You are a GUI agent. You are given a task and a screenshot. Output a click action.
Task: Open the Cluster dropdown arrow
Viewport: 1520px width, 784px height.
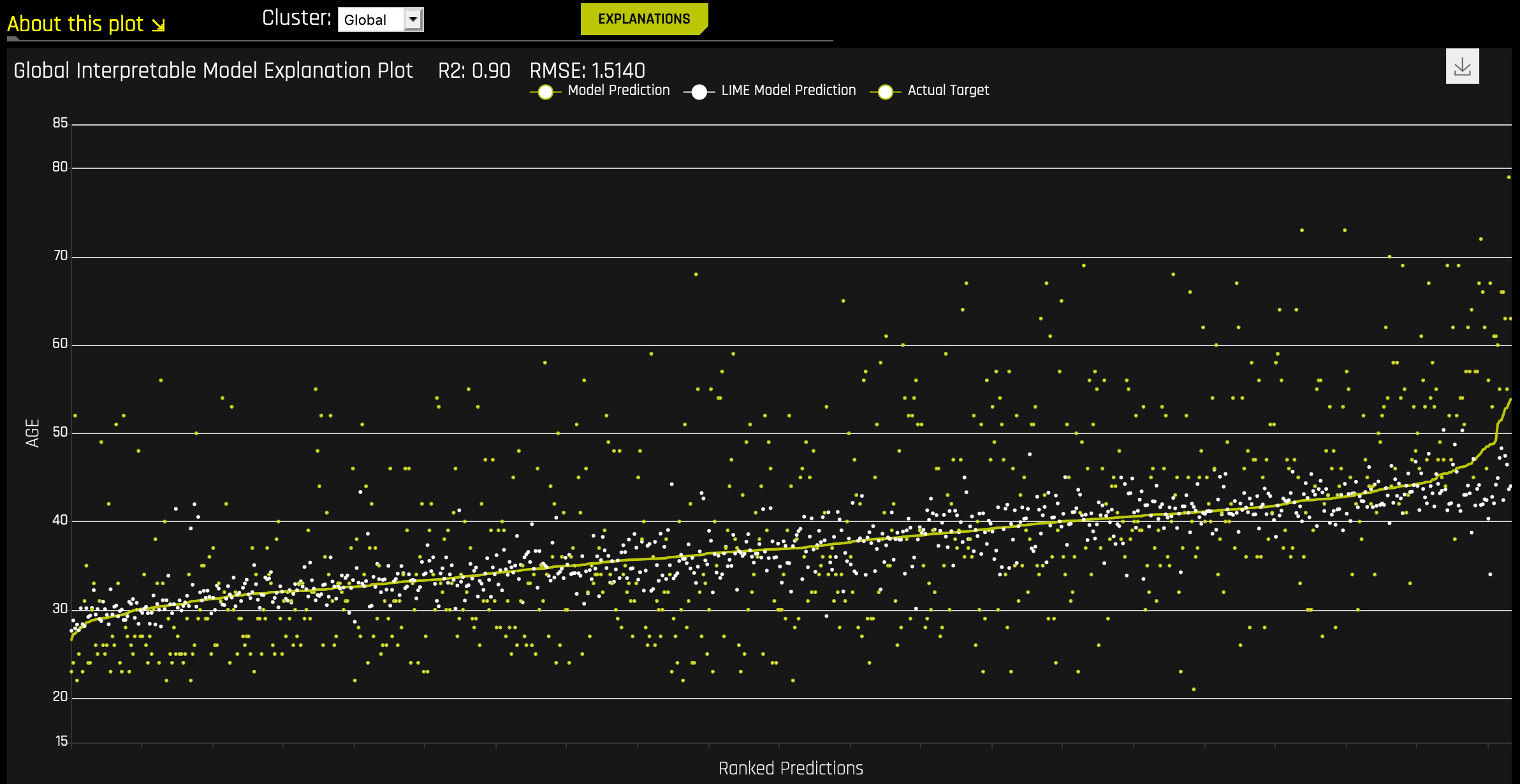pos(413,20)
